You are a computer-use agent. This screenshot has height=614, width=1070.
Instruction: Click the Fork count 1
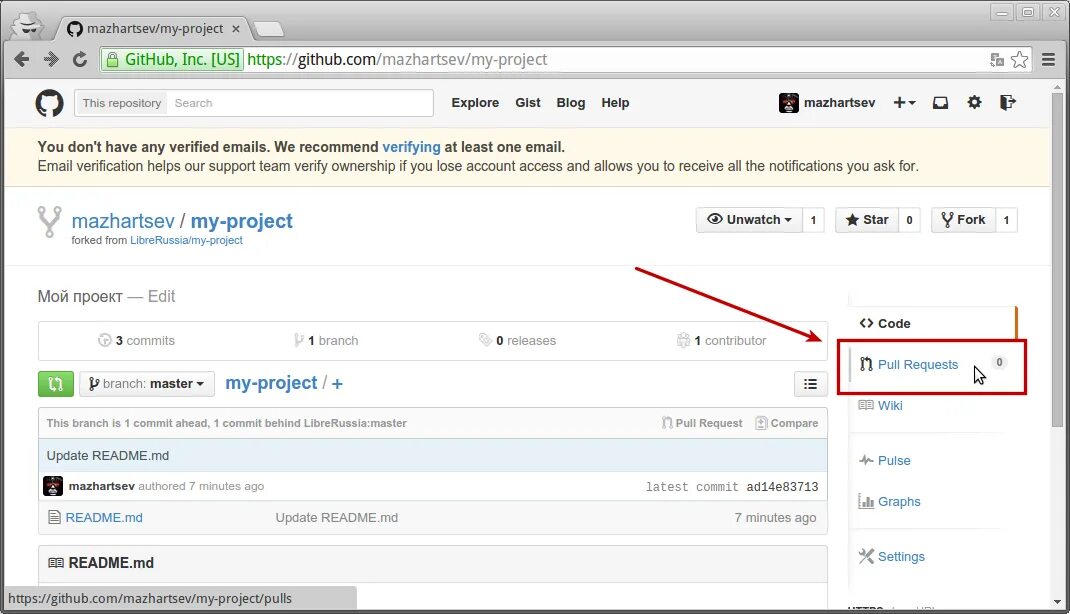pos(1006,220)
